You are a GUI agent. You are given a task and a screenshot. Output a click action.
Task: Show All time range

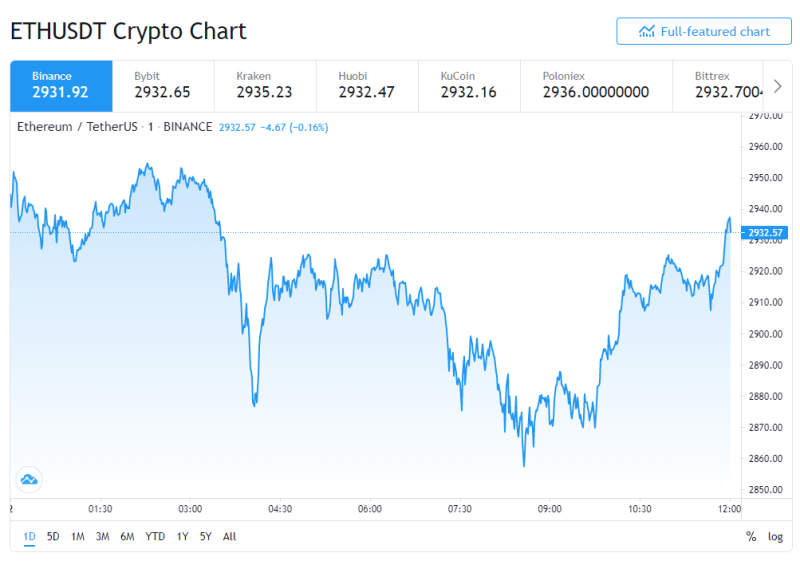[230, 537]
